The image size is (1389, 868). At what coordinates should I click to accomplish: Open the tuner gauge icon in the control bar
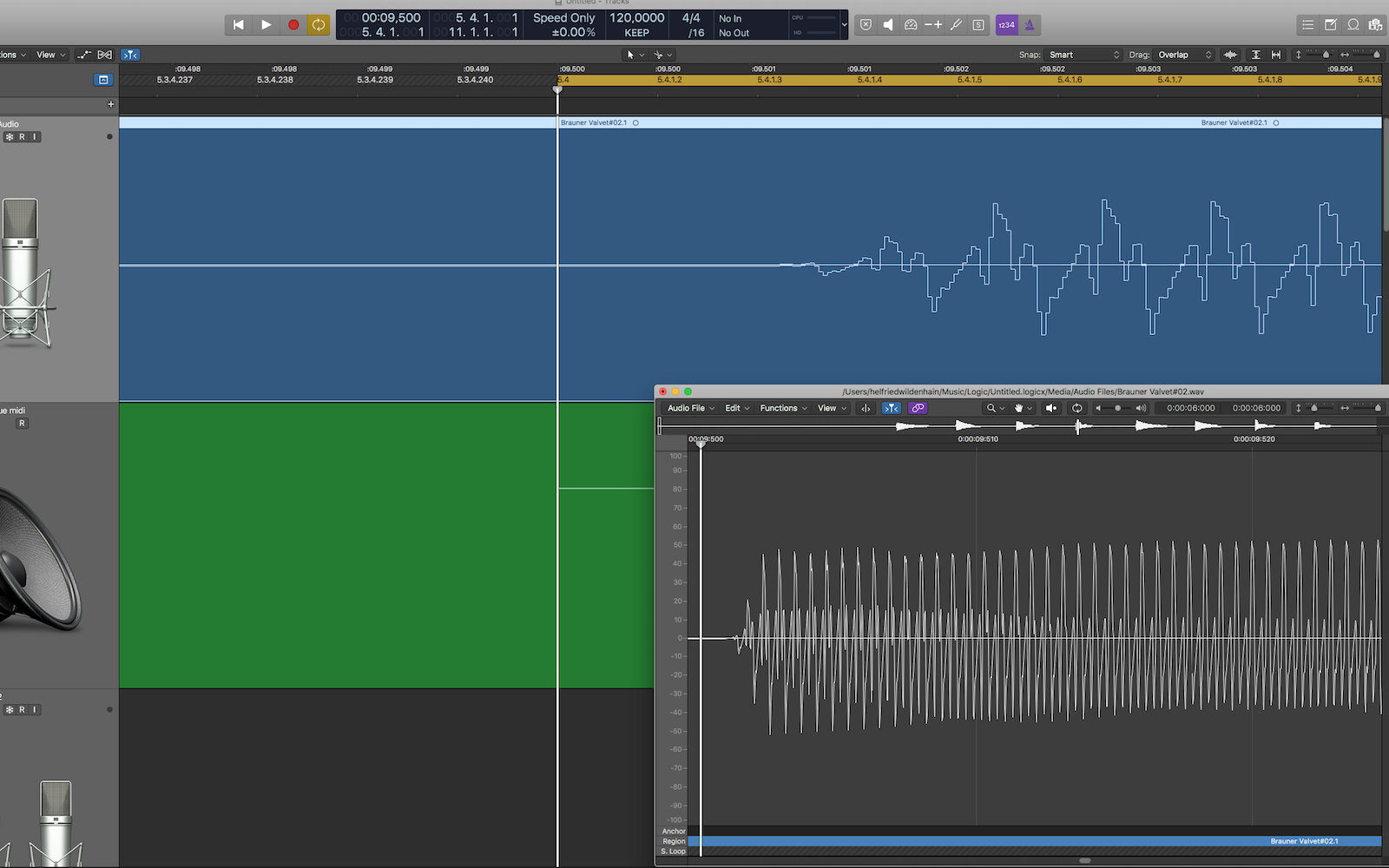click(911, 25)
